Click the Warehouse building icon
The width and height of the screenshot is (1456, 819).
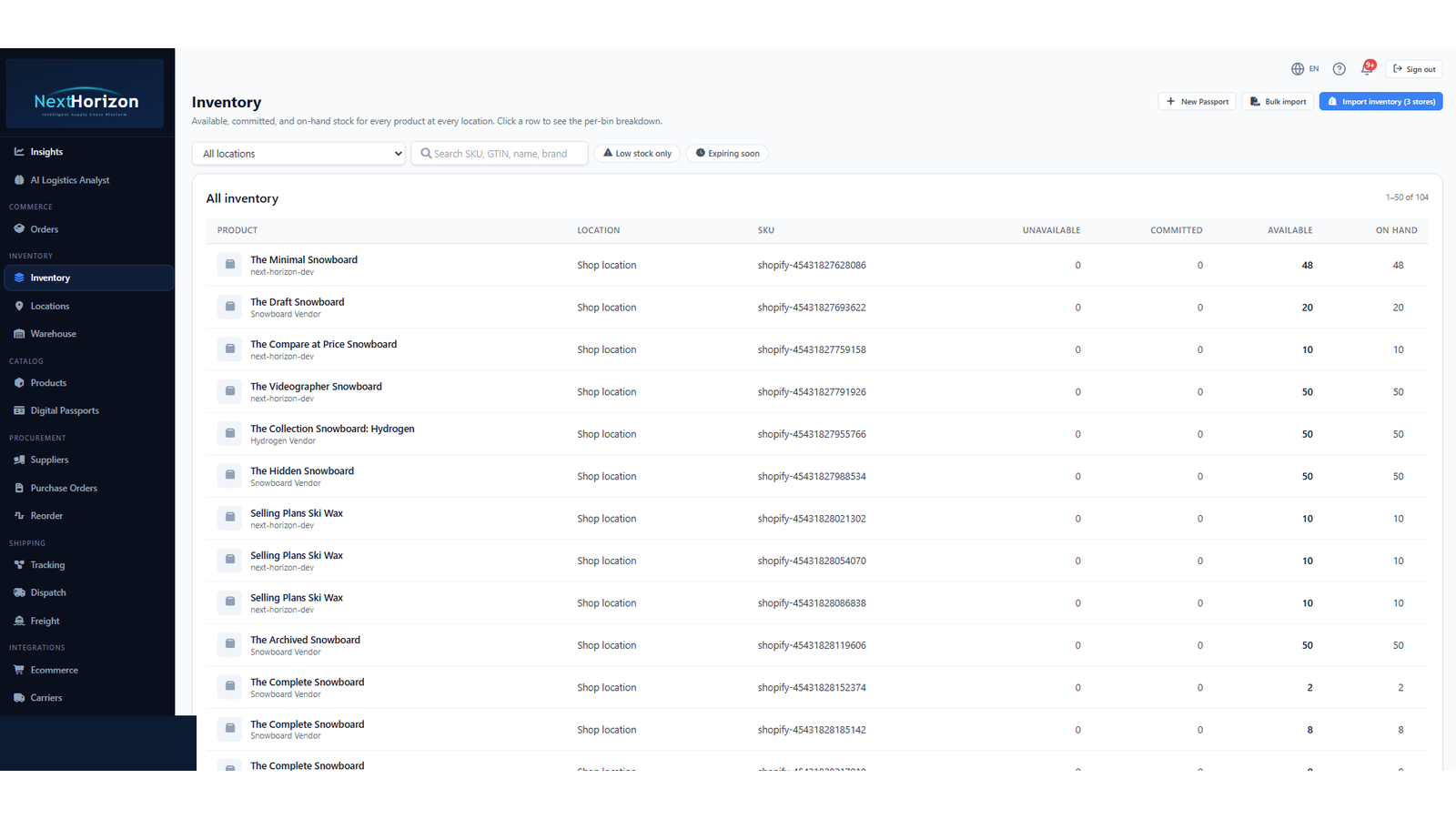click(19, 334)
